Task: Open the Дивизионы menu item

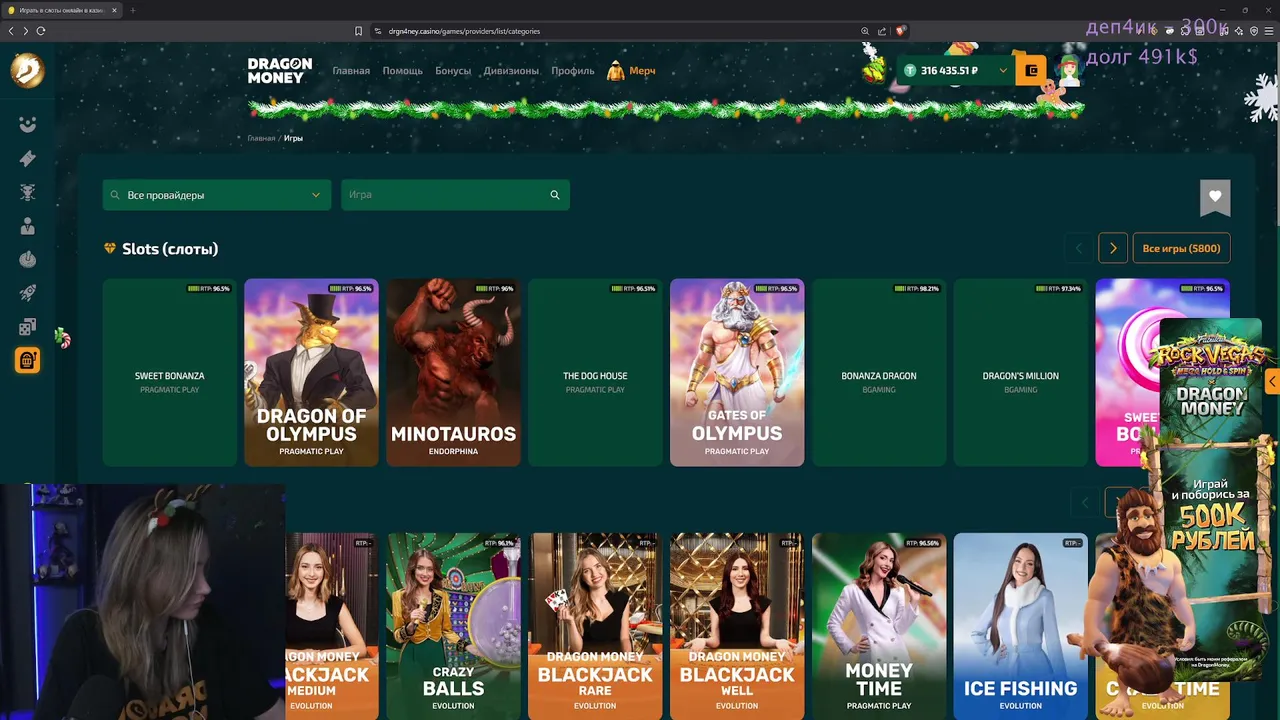Action: [x=511, y=71]
